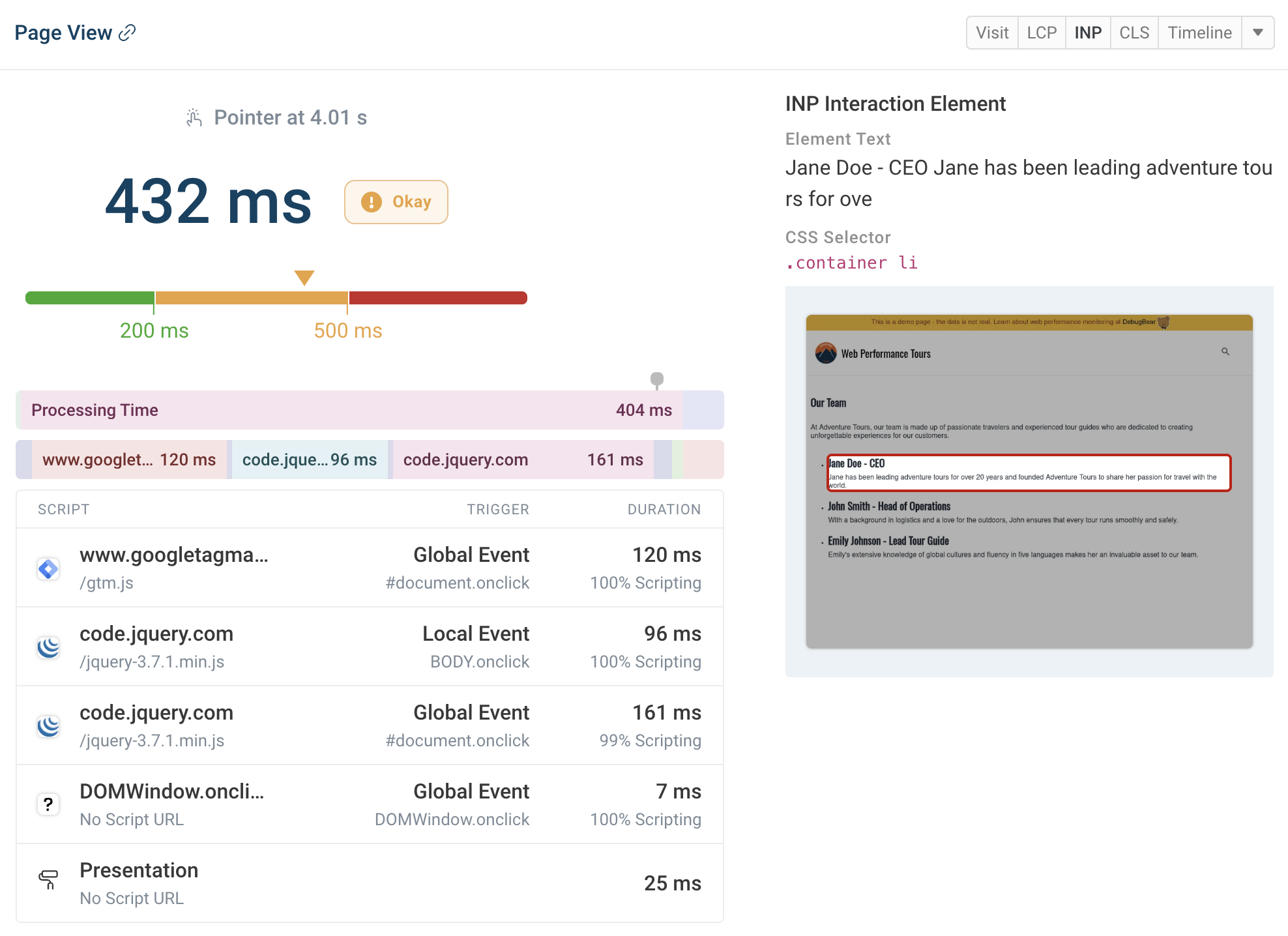The image size is (1288, 936).
Task: Switch to the INP tab
Action: tap(1087, 32)
